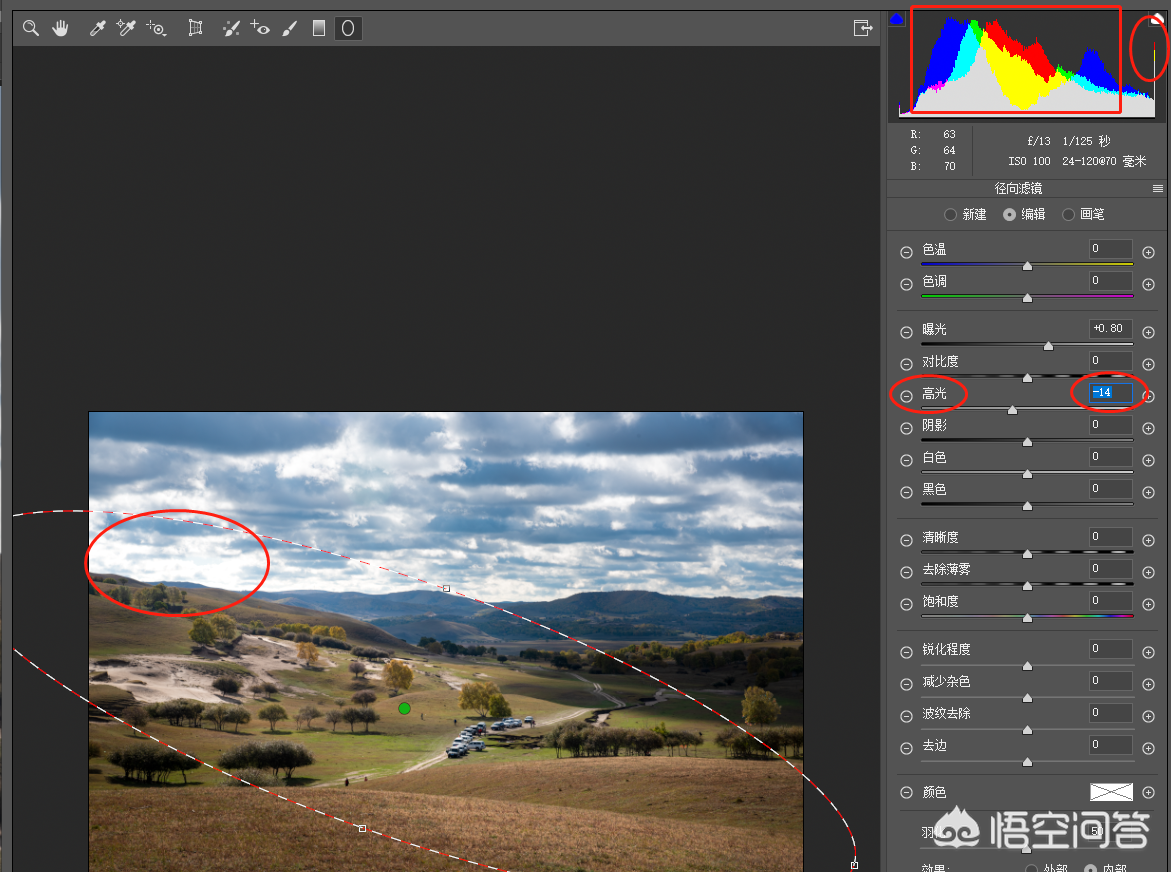This screenshot has height=872, width=1171.
Task: Select the Graduated Filter tool
Action: pyautogui.click(x=319, y=28)
